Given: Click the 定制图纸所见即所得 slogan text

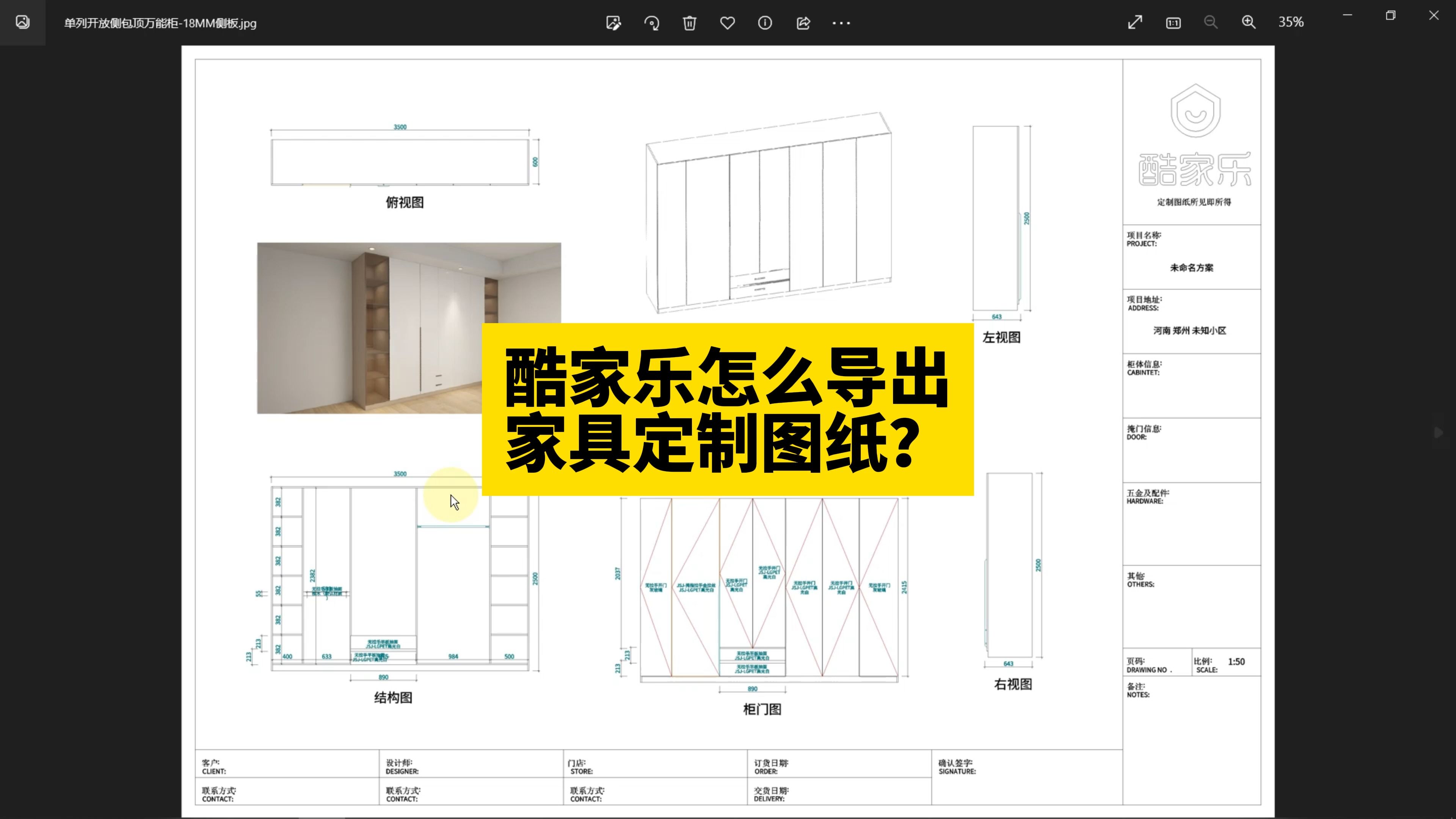Looking at the screenshot, I should click(x=1194, y=202).
